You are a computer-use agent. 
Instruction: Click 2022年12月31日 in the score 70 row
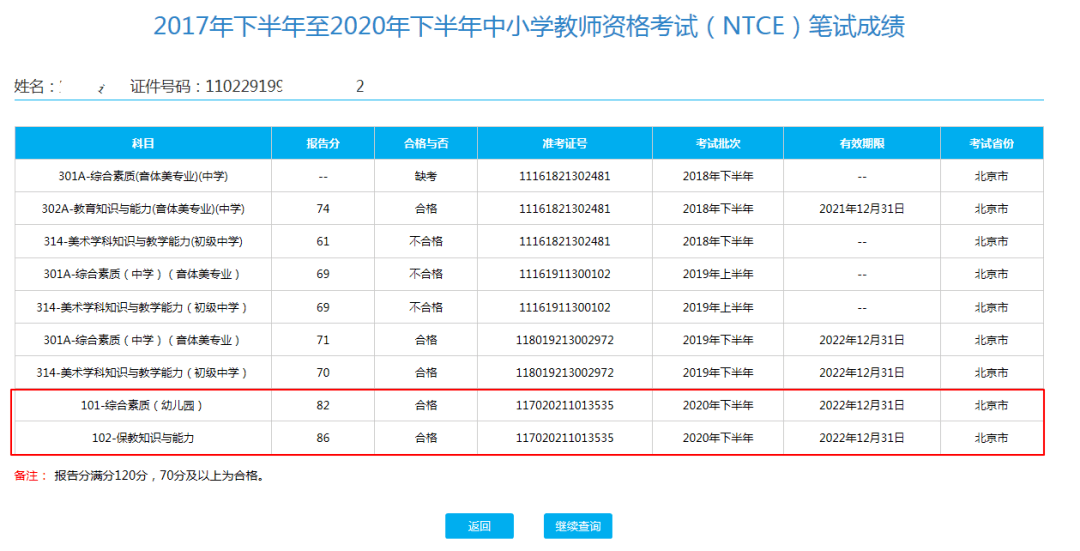[x=862, y=373]
